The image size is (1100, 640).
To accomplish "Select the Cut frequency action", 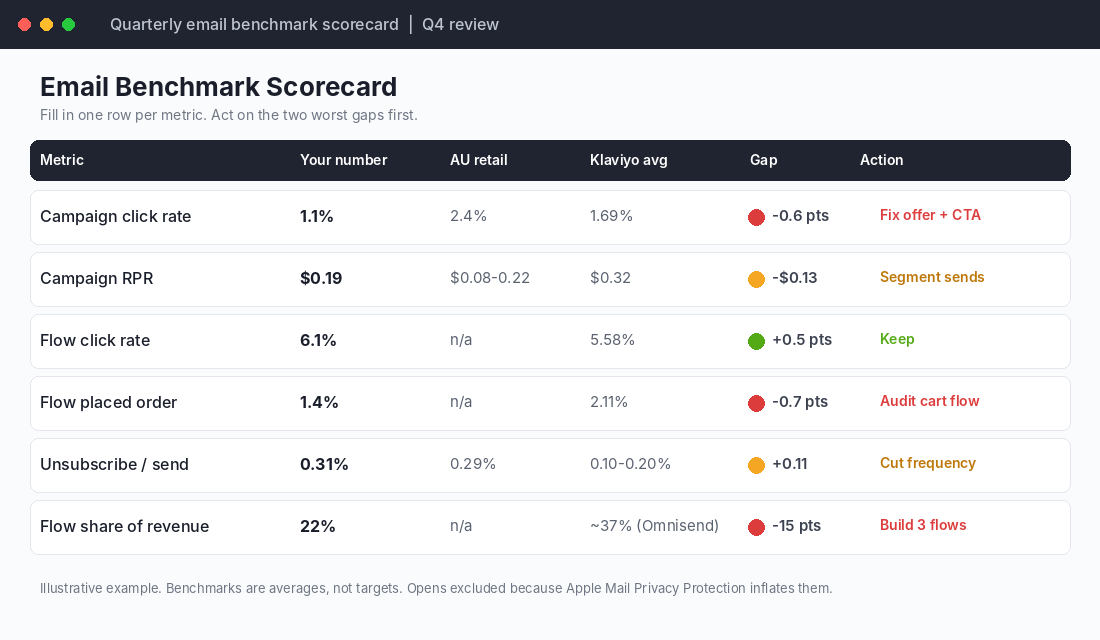I will point(928,463).
